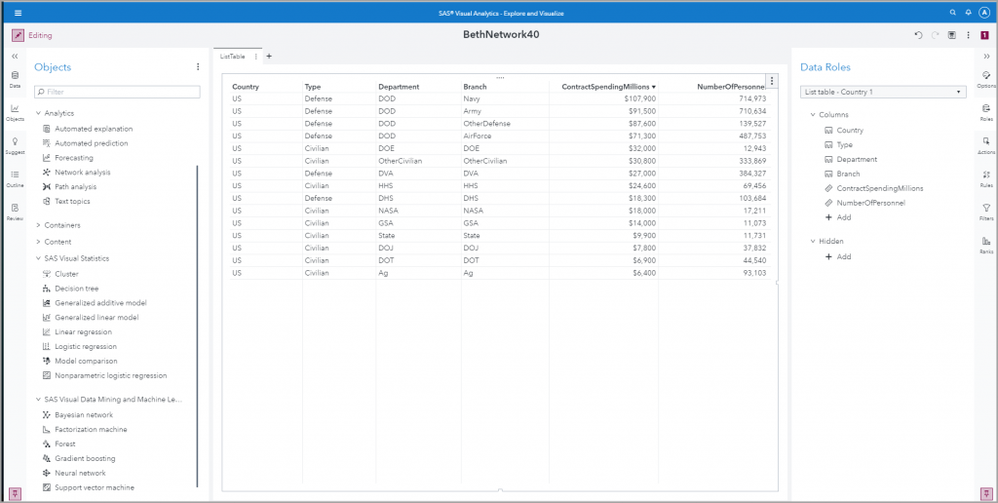Expand the Containers section
The height and width of the screenshot is (503, 998).
click(x=39, y=225)
